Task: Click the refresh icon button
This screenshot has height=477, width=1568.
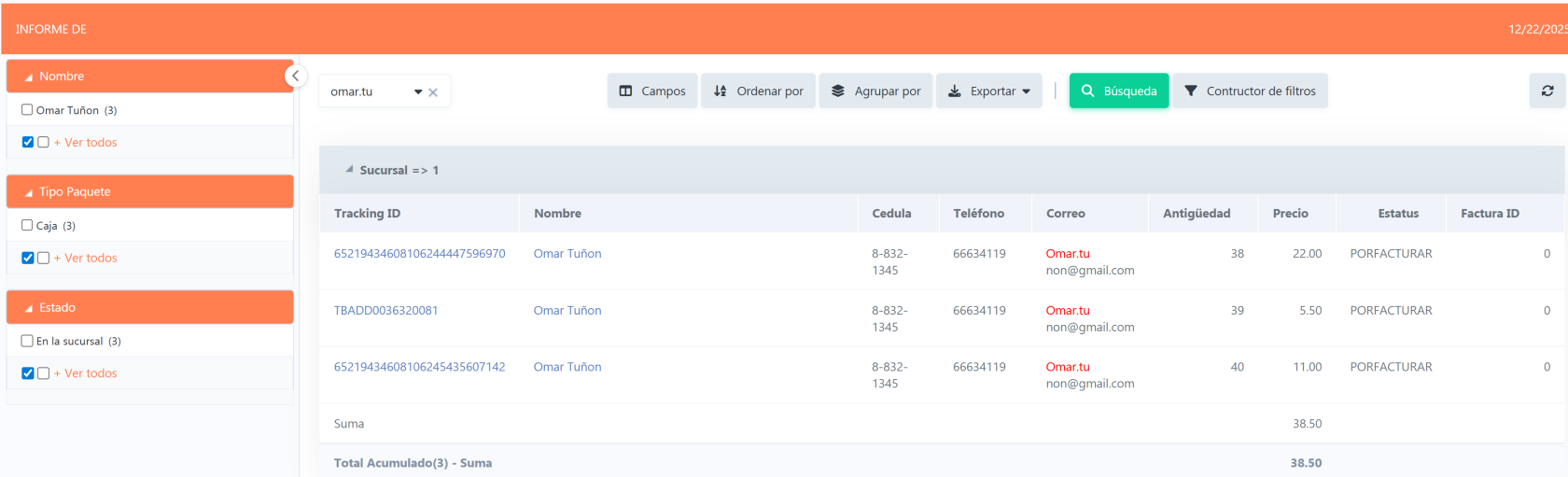Action: pos(1547,91)
